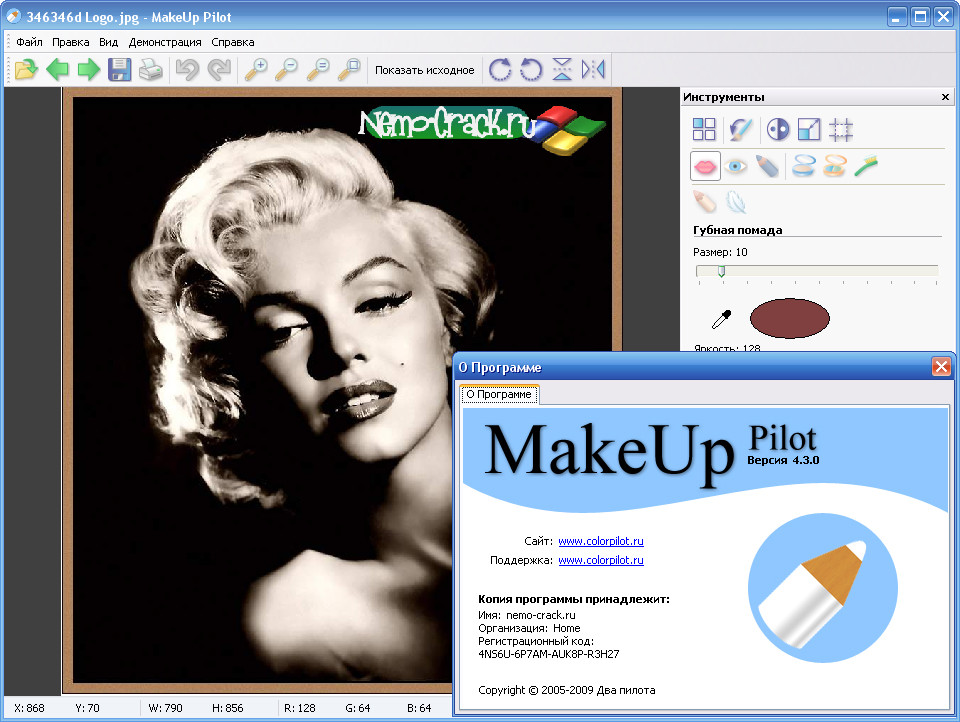Close the О Программе dialog

941,367
